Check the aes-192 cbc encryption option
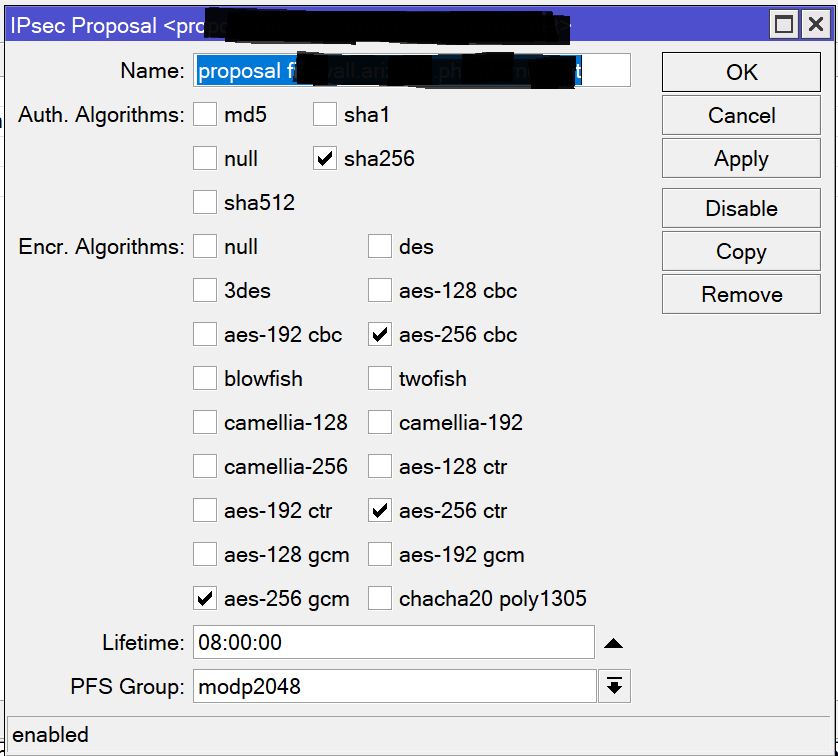The image size is (838, 756). [x=205, y=334]
